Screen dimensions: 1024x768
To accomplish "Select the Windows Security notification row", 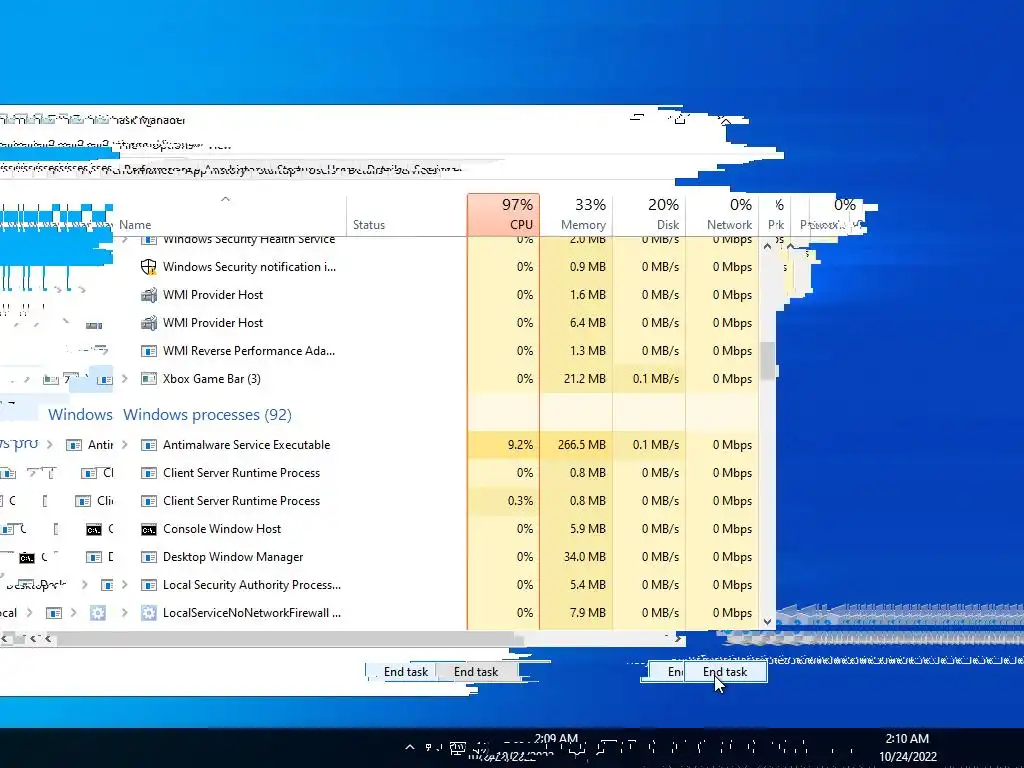I will (438, 266).
